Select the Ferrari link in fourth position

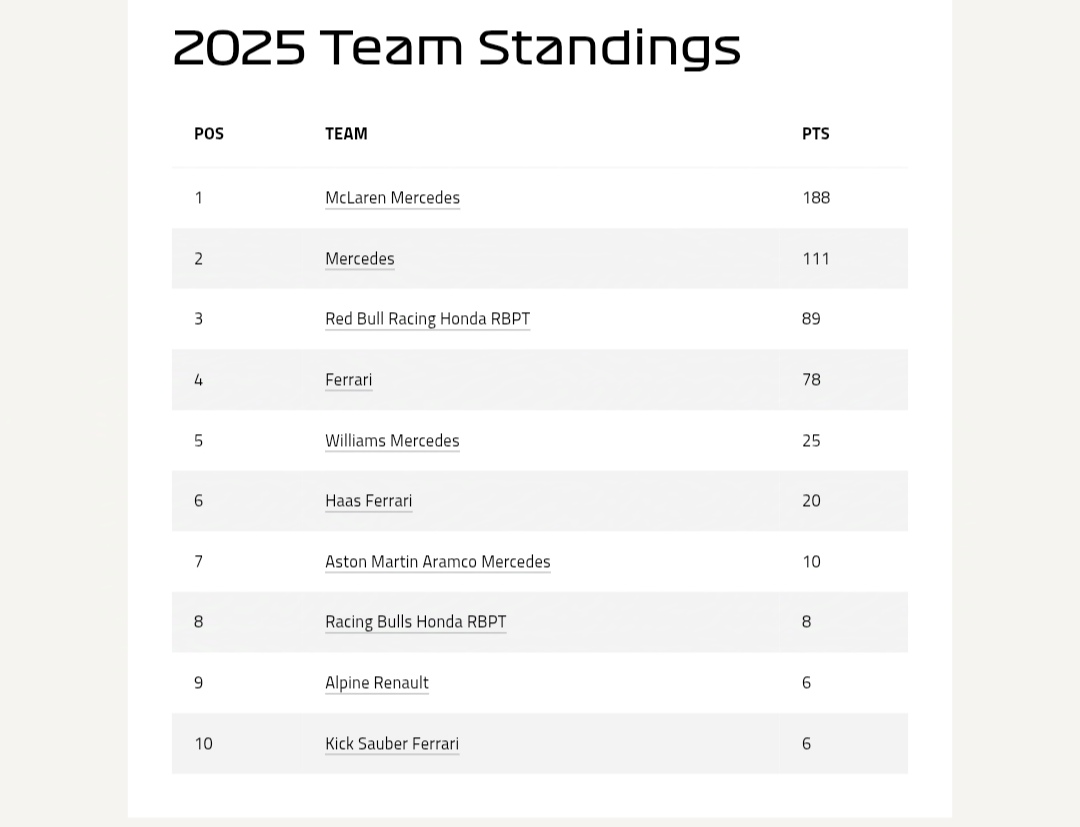(x=348, y=380)
